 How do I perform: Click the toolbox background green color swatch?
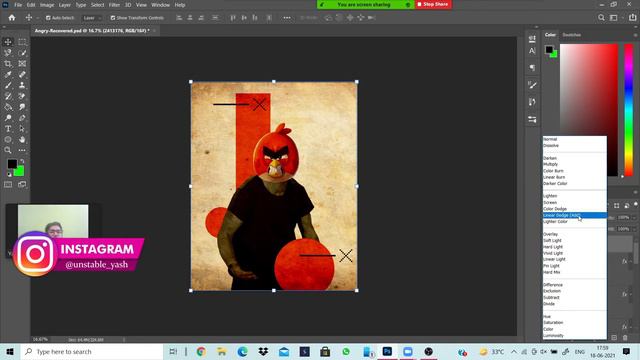20,172
